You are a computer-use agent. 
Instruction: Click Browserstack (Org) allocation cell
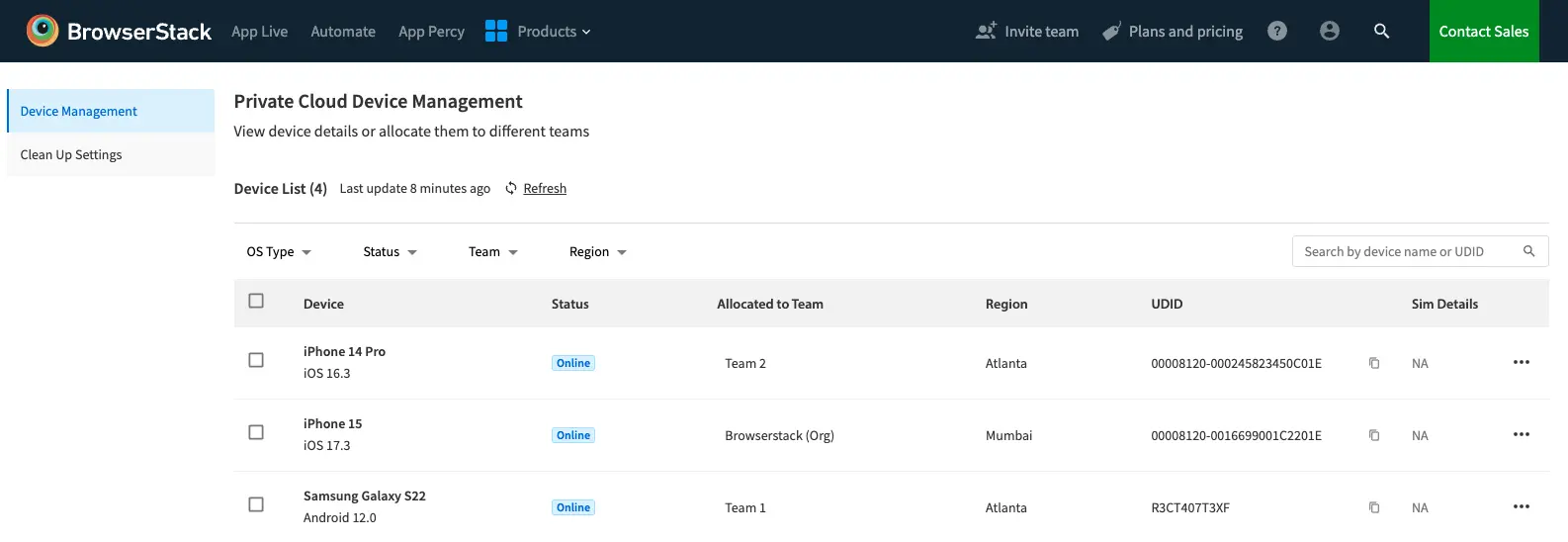(x=779, y=435)
